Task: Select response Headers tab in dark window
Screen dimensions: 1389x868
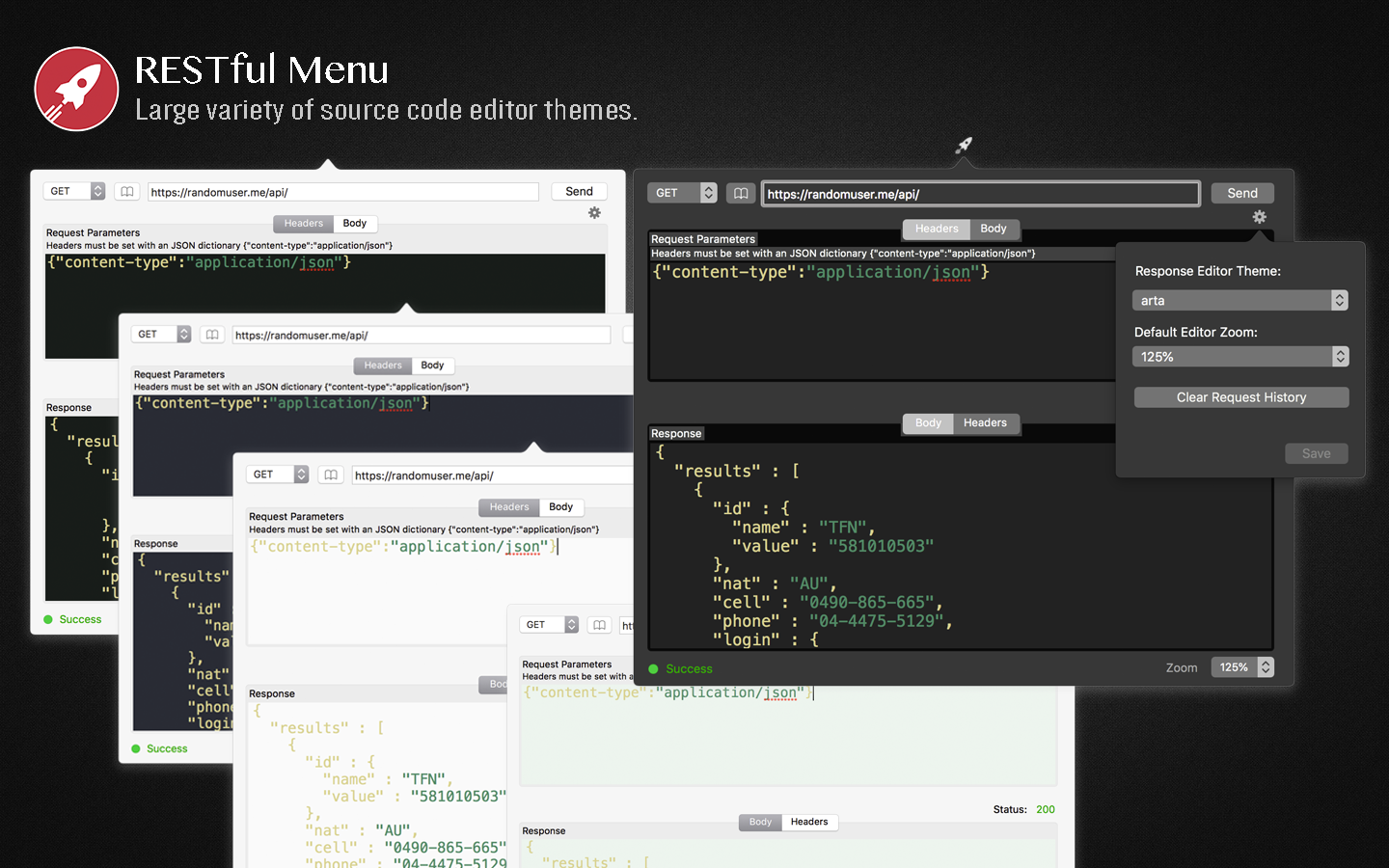Action: pyautogui.click(x=985, y=423)
